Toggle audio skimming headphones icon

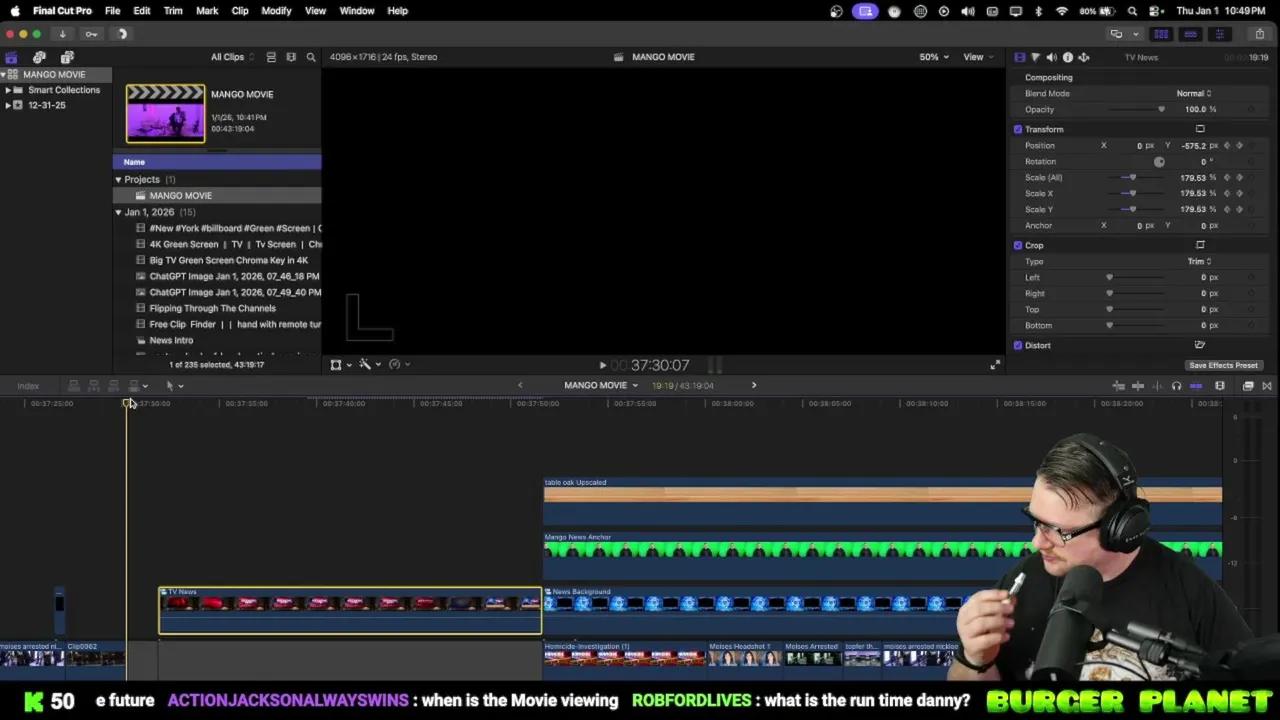click(1176, 386)
